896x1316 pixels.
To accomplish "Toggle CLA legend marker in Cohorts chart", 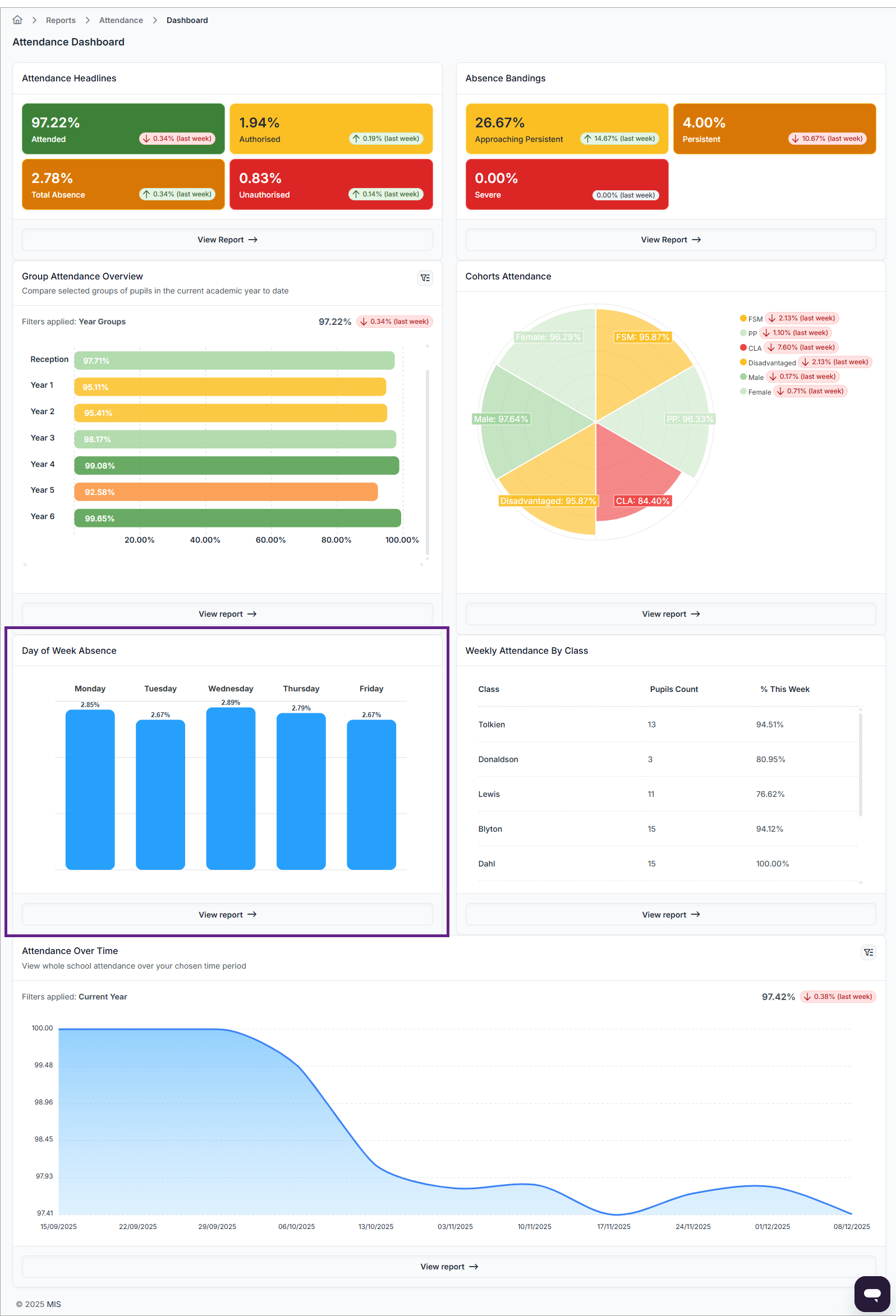I will coord(743,347).
